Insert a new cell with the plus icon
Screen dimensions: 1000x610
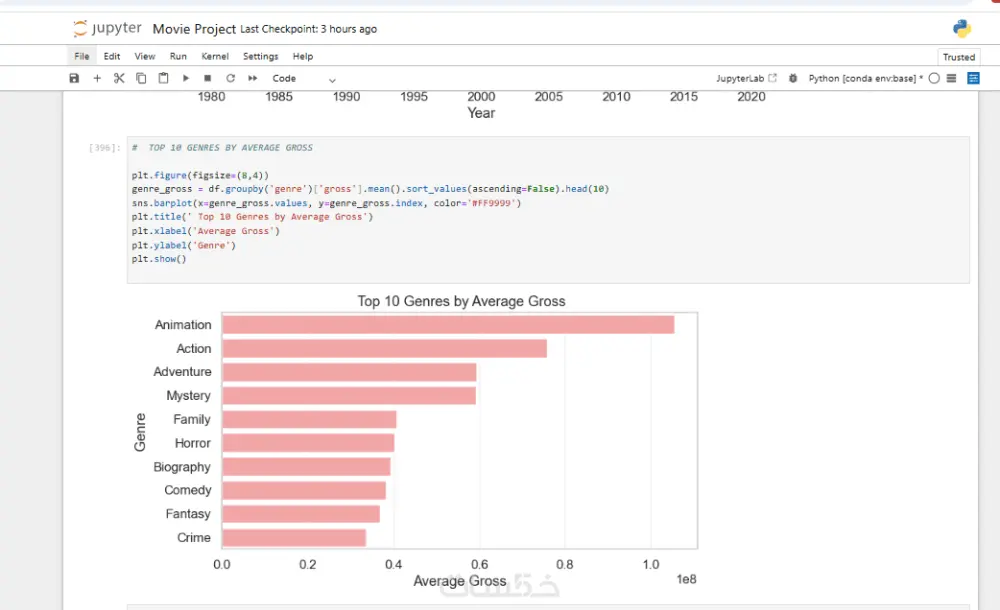point(97,78)
